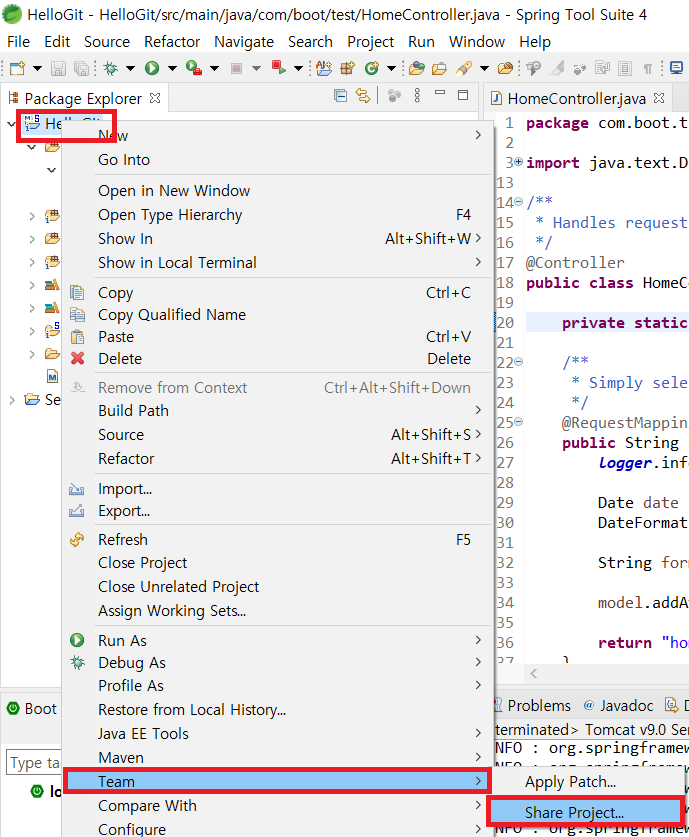
Task: Click the Run Last Tool coverage icon
Action: [x=194, y=68]
